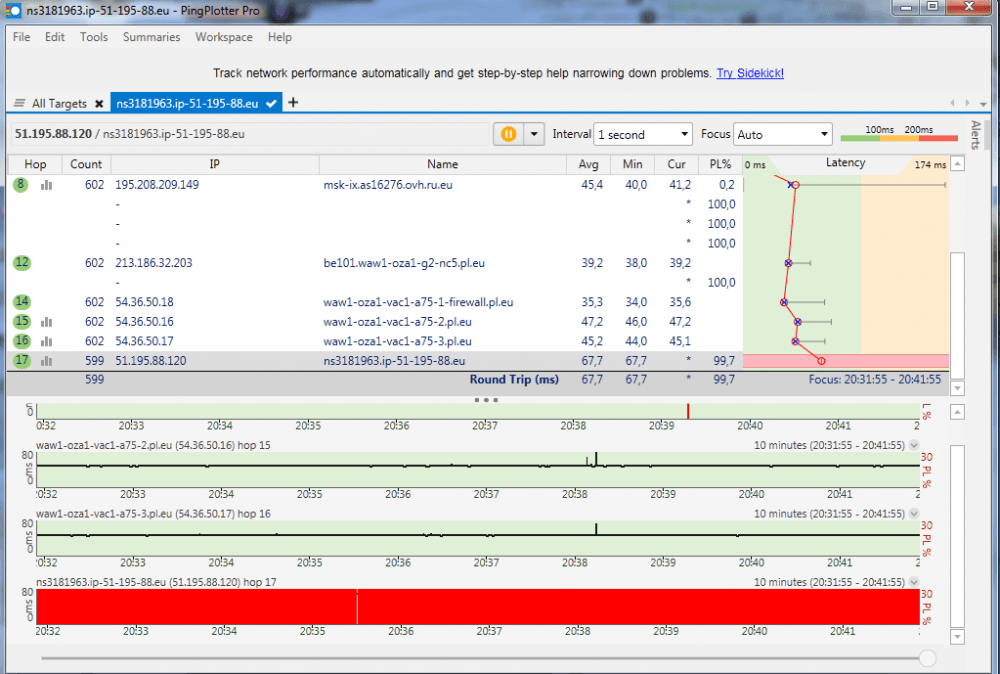The image size is (1000, 674).
Task: Click the green hop 14 number badge
Action: click(x=22, y=302)
